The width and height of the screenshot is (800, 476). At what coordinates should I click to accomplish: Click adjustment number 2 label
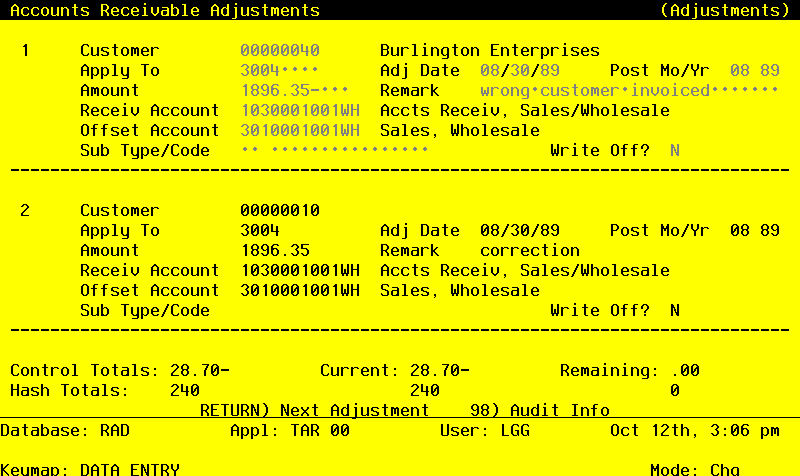[25, 210]
